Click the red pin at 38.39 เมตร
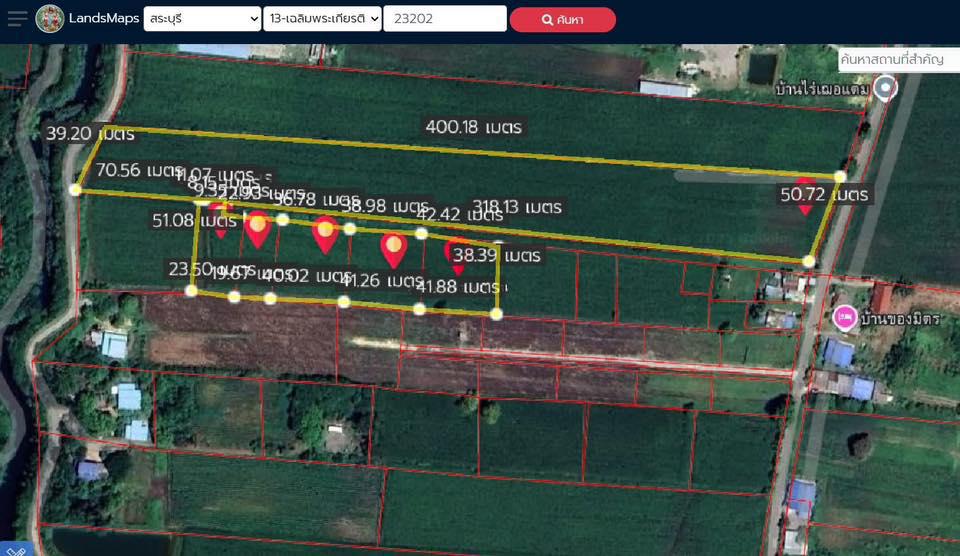The width and height of the screenshot is (960, 556). 458,257
